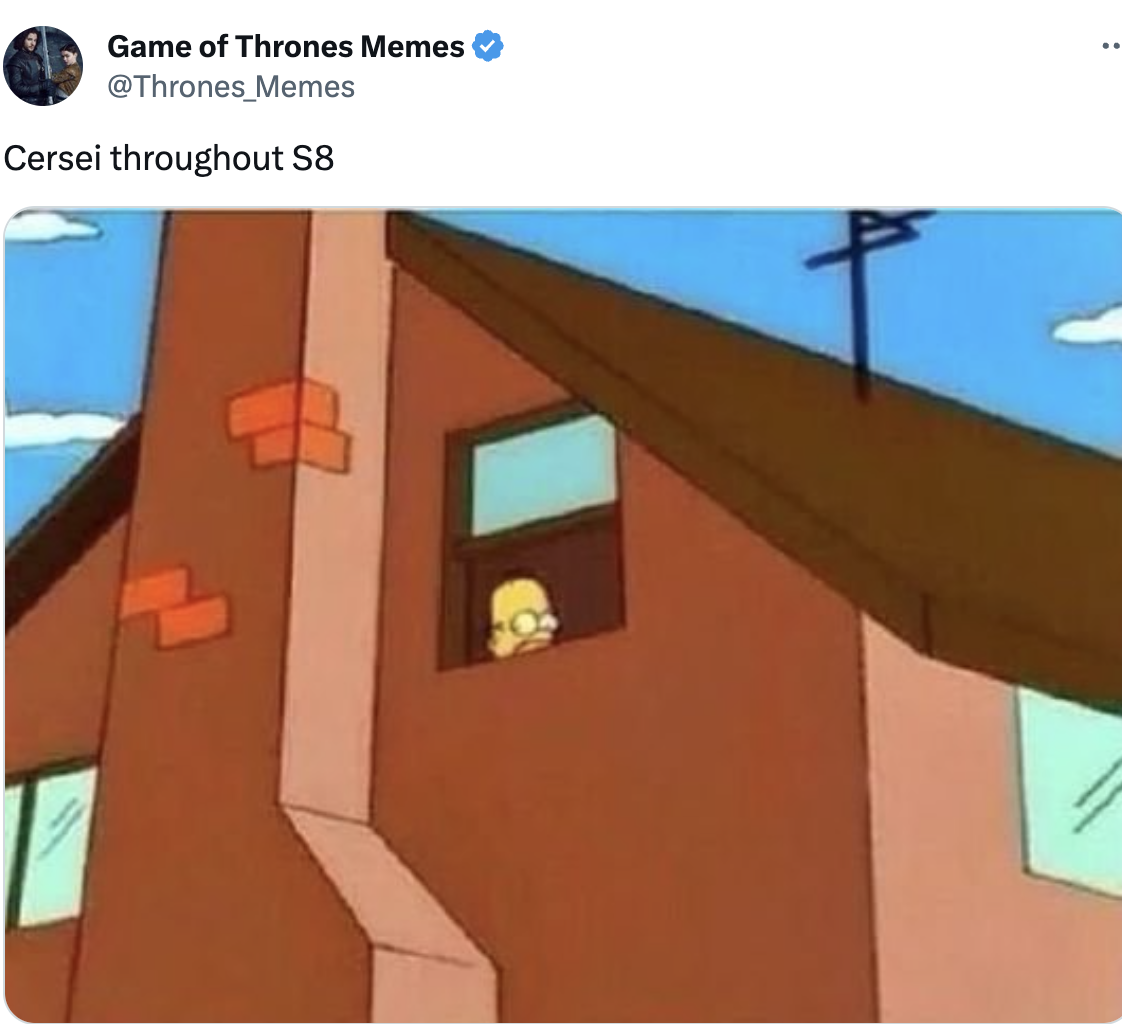1122x1024 pixels.
Task: Click the upper glass pane above Homer
Action: point(542,474)
